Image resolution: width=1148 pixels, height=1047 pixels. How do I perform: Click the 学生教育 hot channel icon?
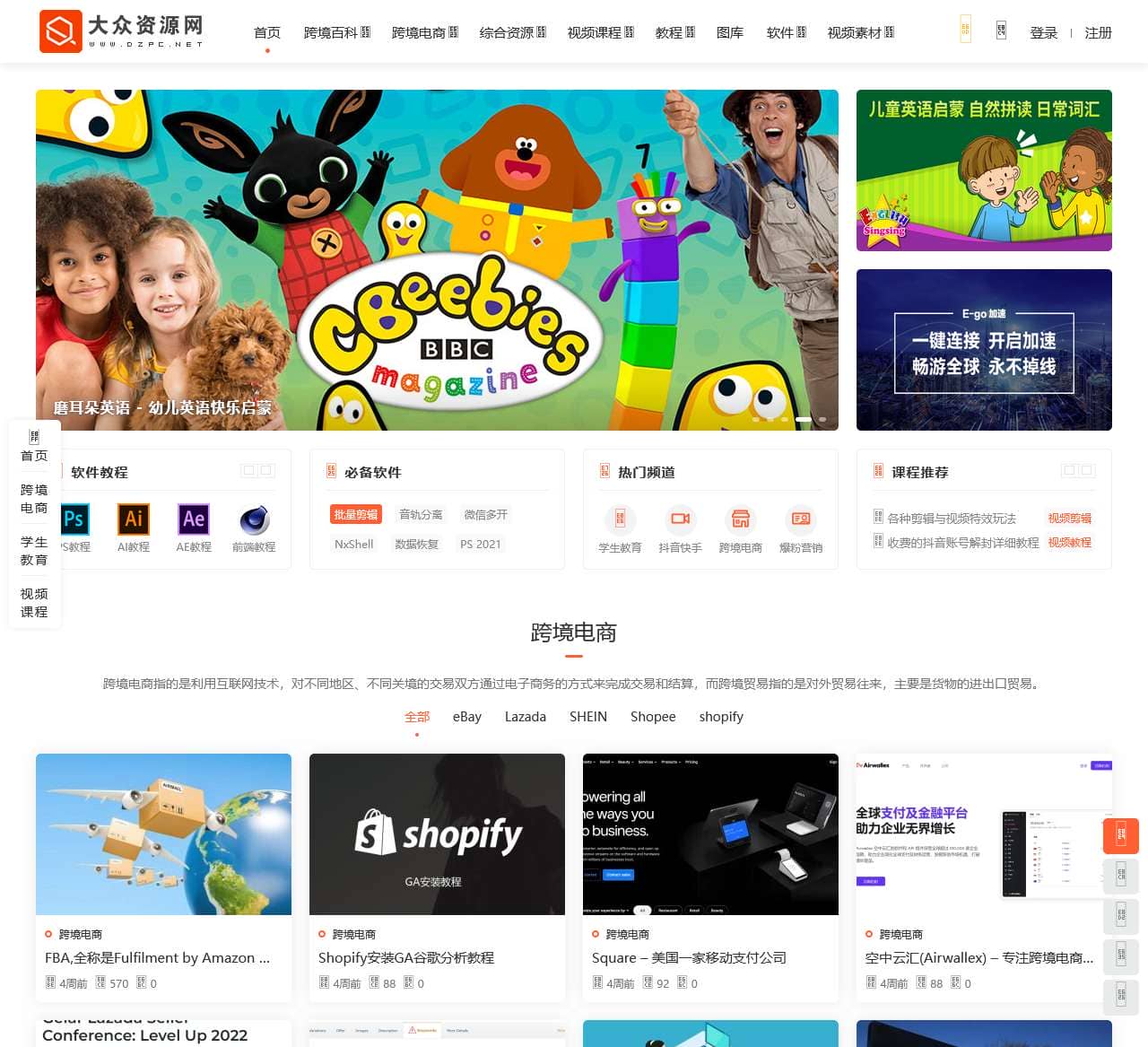[620, 519]
